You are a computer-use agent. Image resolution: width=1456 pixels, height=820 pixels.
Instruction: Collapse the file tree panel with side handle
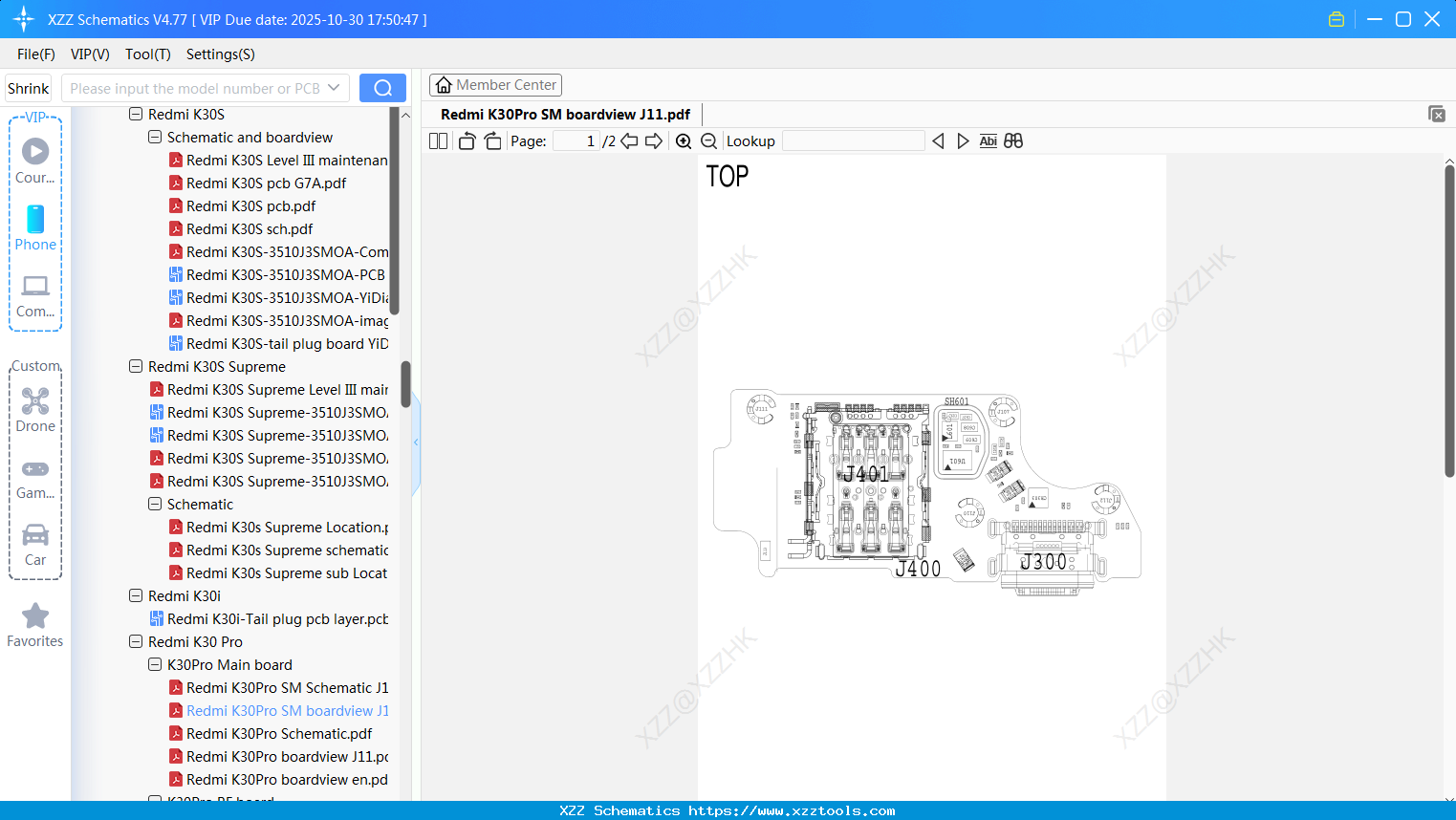pos(416,442)
